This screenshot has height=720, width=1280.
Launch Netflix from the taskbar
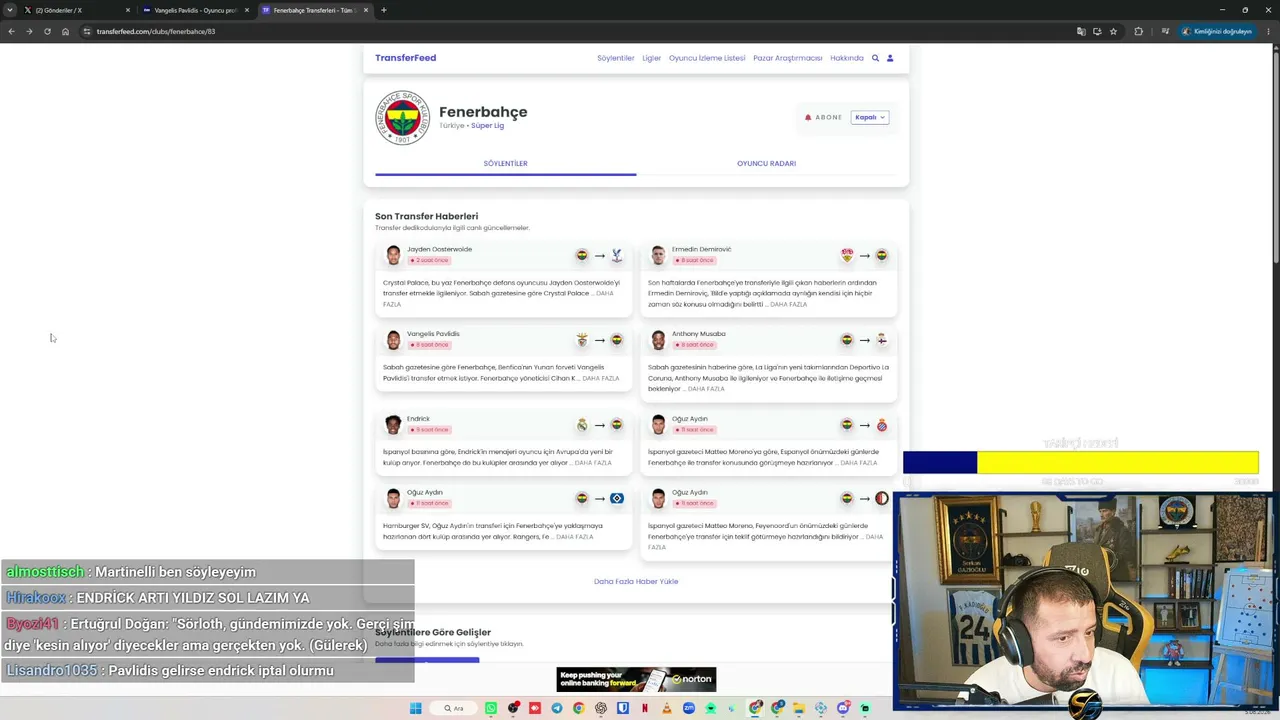(645, 708)
